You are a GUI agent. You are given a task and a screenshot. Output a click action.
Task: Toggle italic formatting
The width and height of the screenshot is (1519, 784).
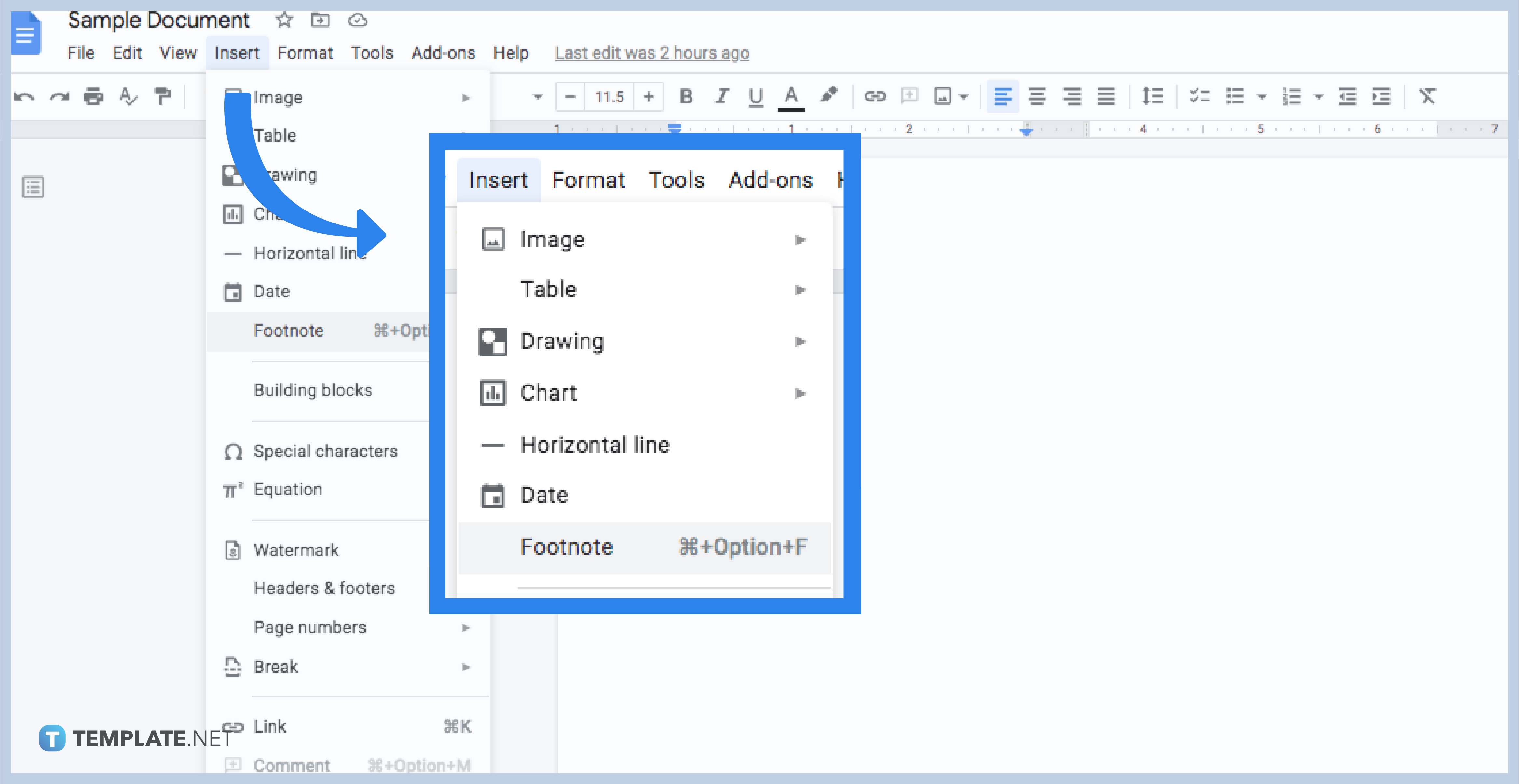(721, 96)
